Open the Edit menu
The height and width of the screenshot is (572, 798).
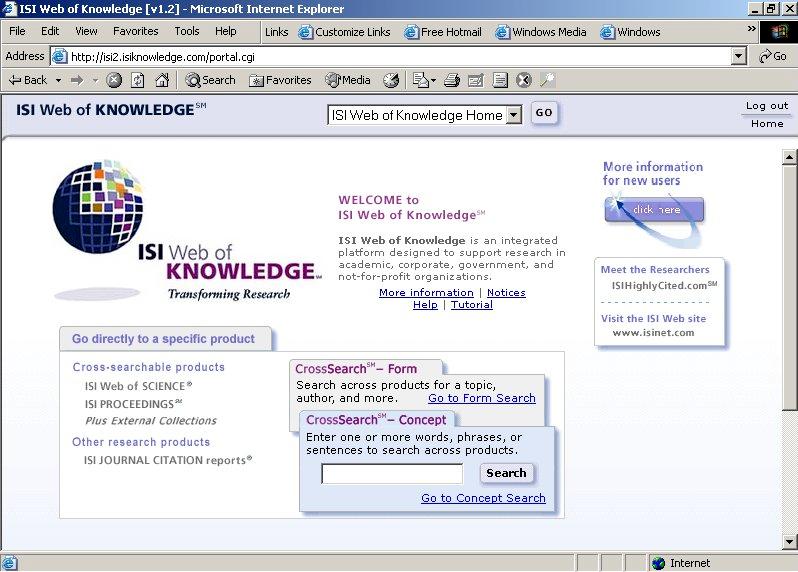point(50,32)
